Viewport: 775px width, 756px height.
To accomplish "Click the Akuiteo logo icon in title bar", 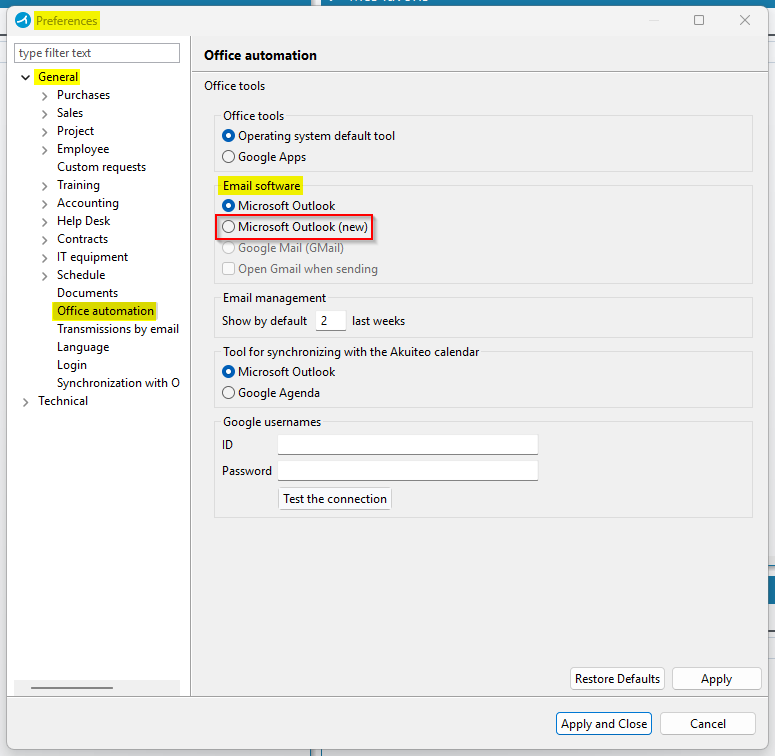I will (23, 20).
